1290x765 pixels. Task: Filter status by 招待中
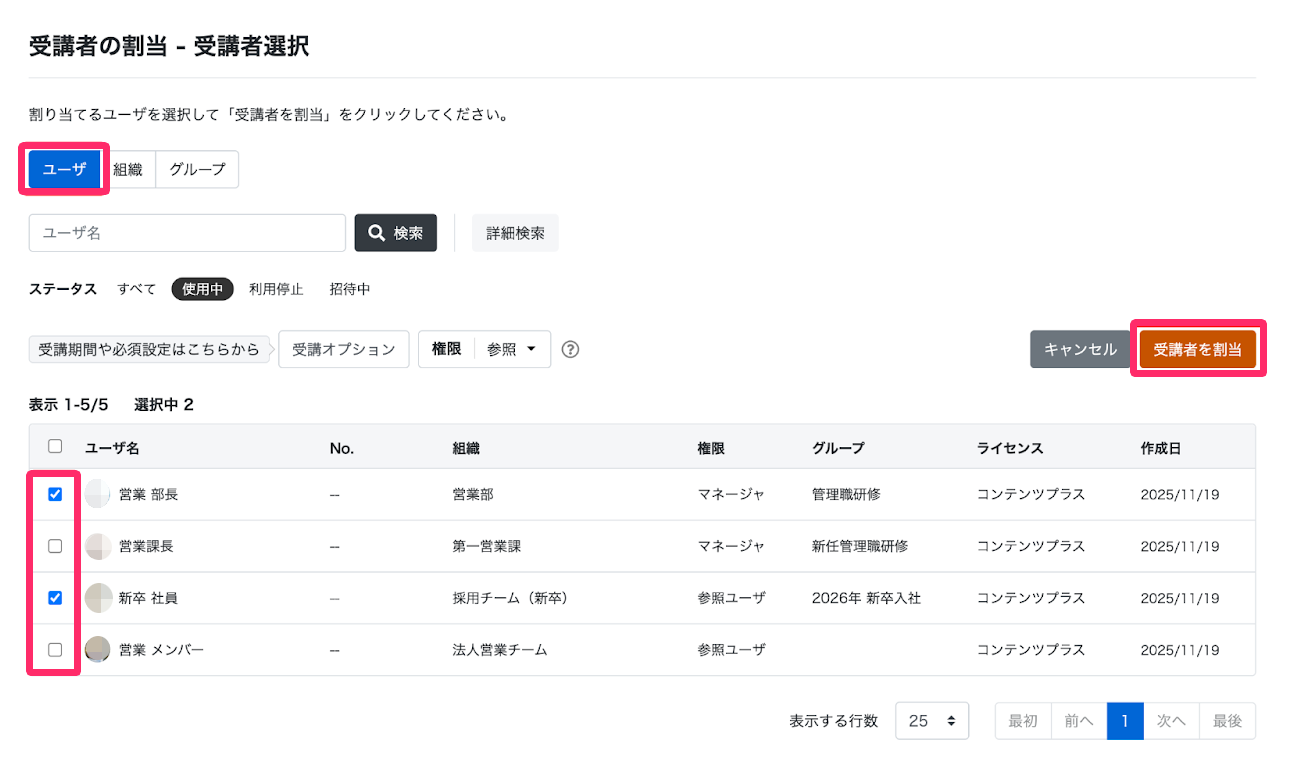click(x=350, y=289)
